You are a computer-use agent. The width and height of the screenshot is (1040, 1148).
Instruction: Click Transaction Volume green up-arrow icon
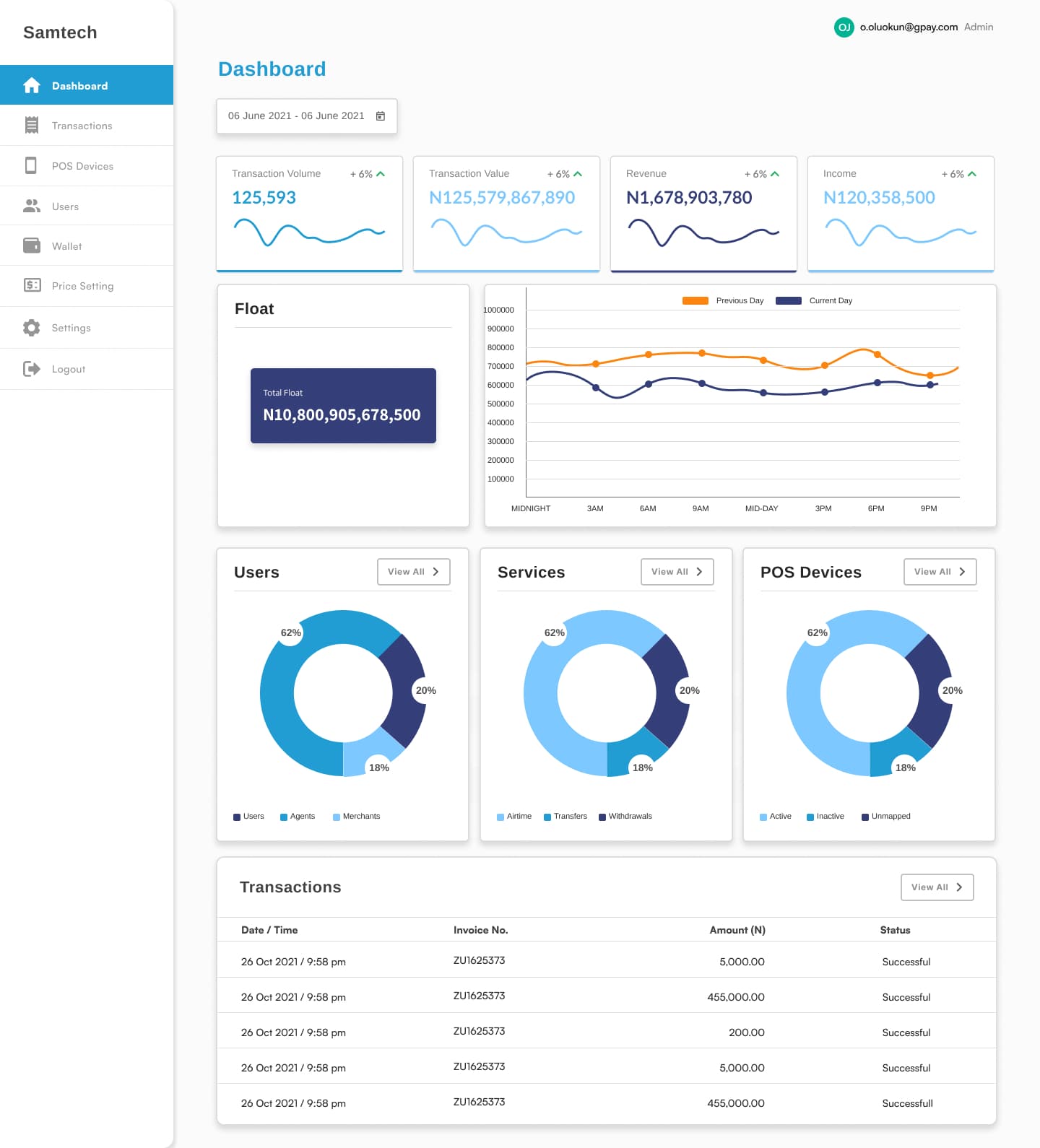(381, 174)
